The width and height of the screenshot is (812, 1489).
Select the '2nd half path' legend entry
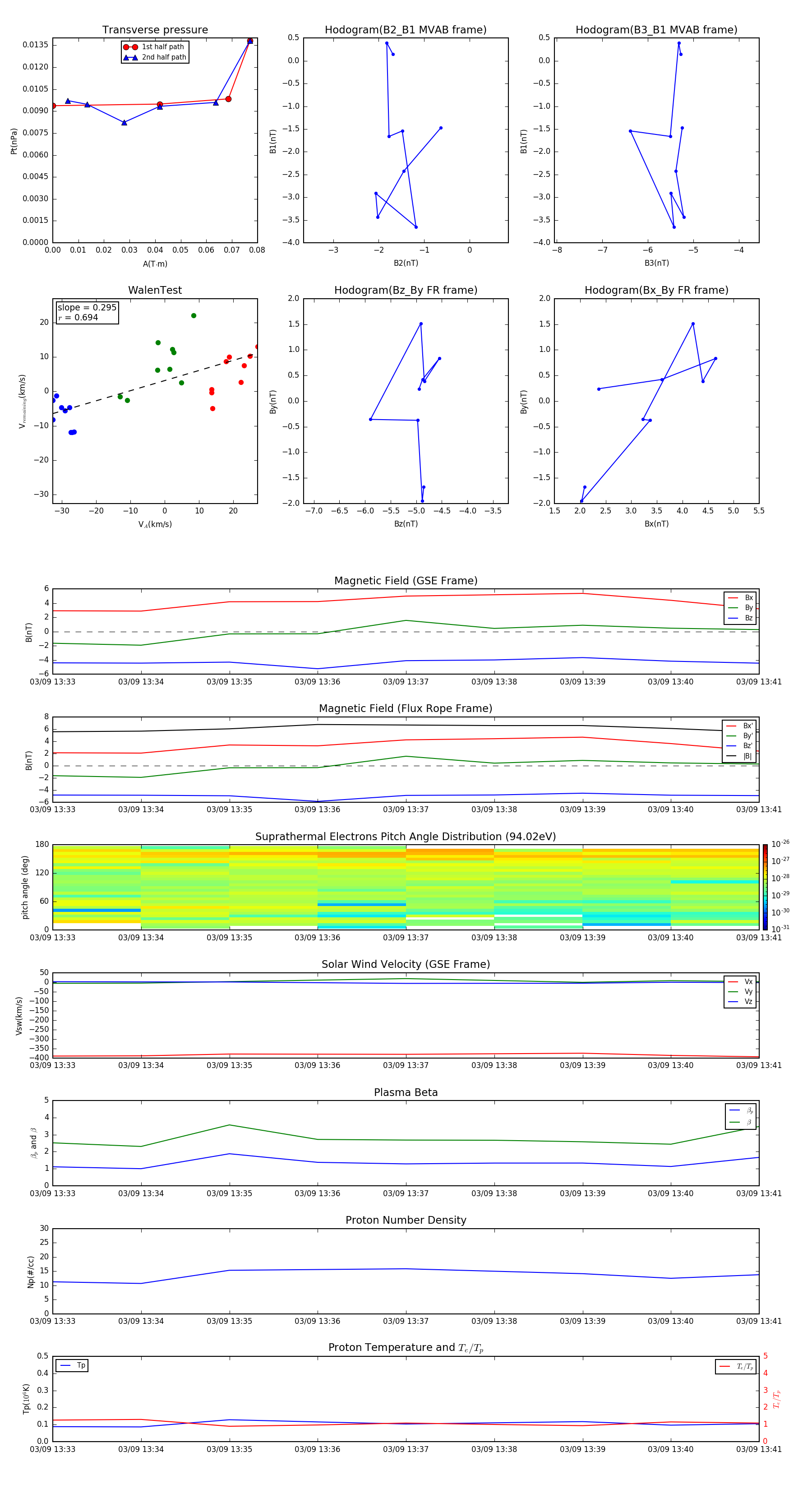click(x=156, y=57)
